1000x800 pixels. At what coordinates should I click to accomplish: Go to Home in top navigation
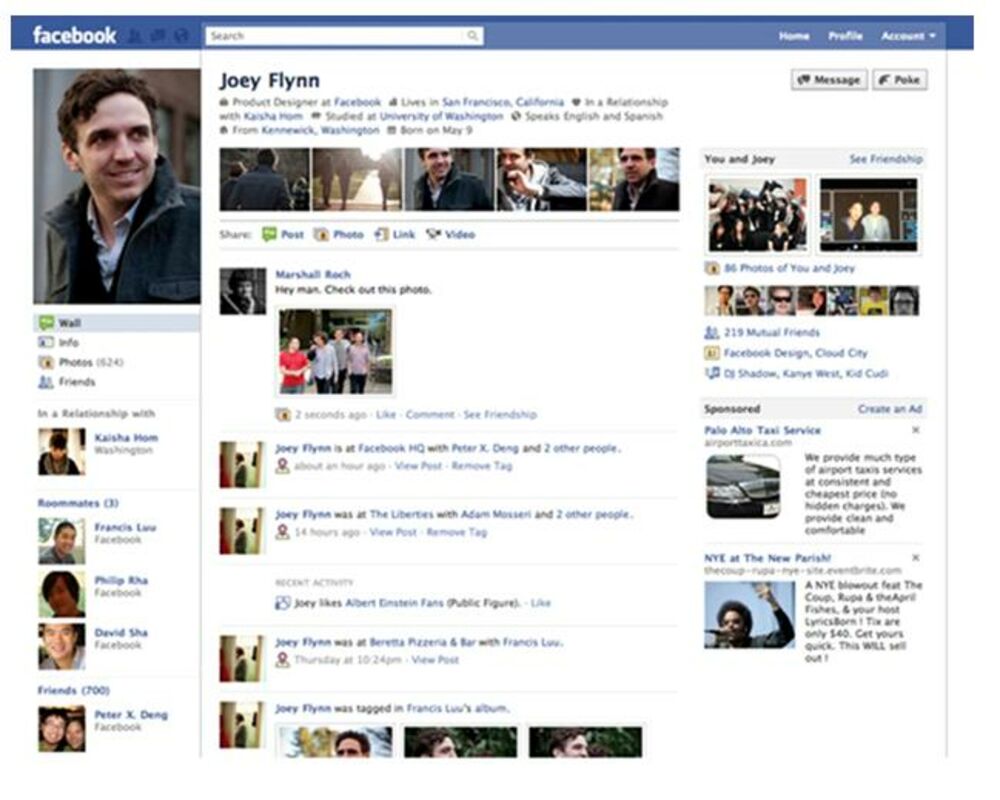point(794,36)
